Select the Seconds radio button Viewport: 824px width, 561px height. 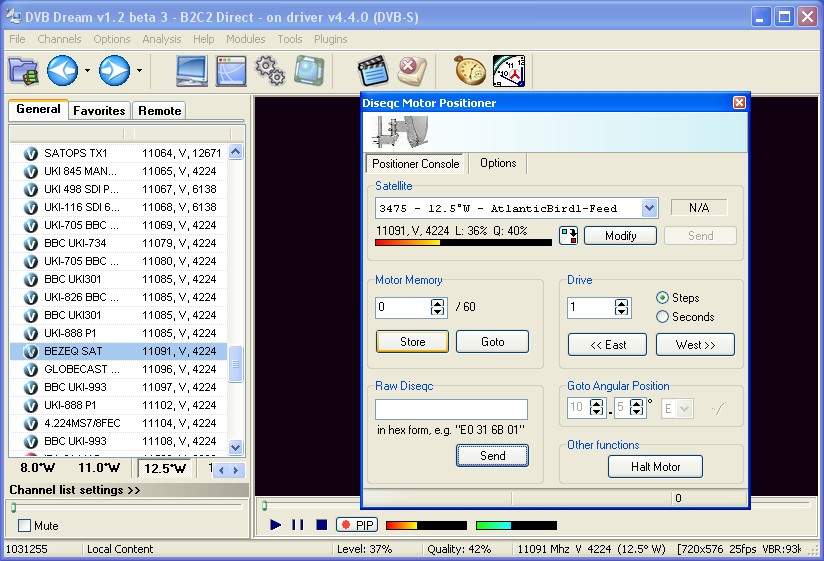tap(662, 317)
